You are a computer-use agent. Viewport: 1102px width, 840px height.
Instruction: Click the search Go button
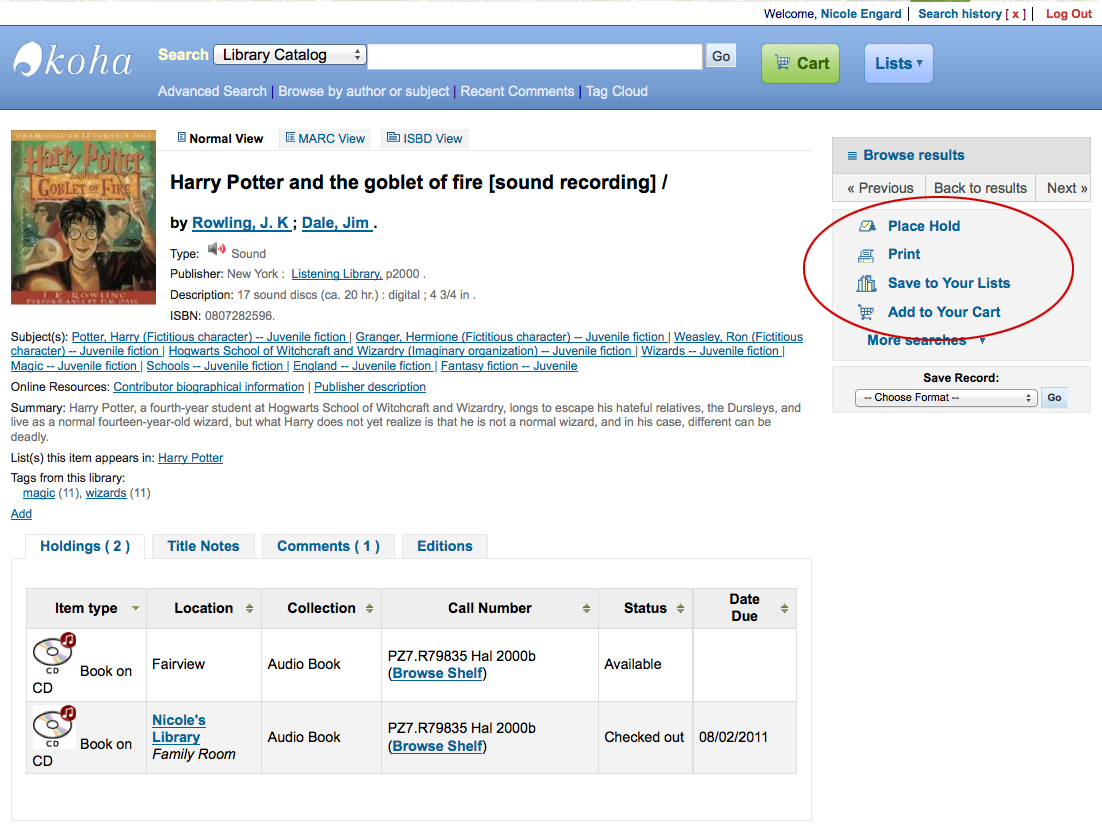point(721,56)
